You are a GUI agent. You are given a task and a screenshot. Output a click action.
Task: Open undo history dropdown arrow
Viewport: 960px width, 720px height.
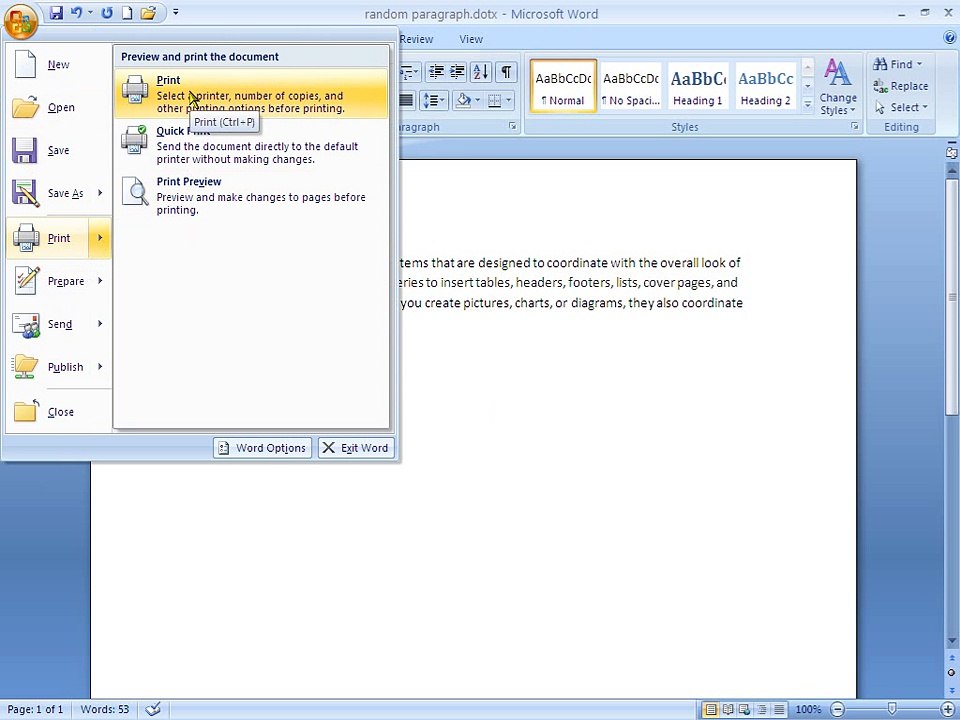click(91, 12)
